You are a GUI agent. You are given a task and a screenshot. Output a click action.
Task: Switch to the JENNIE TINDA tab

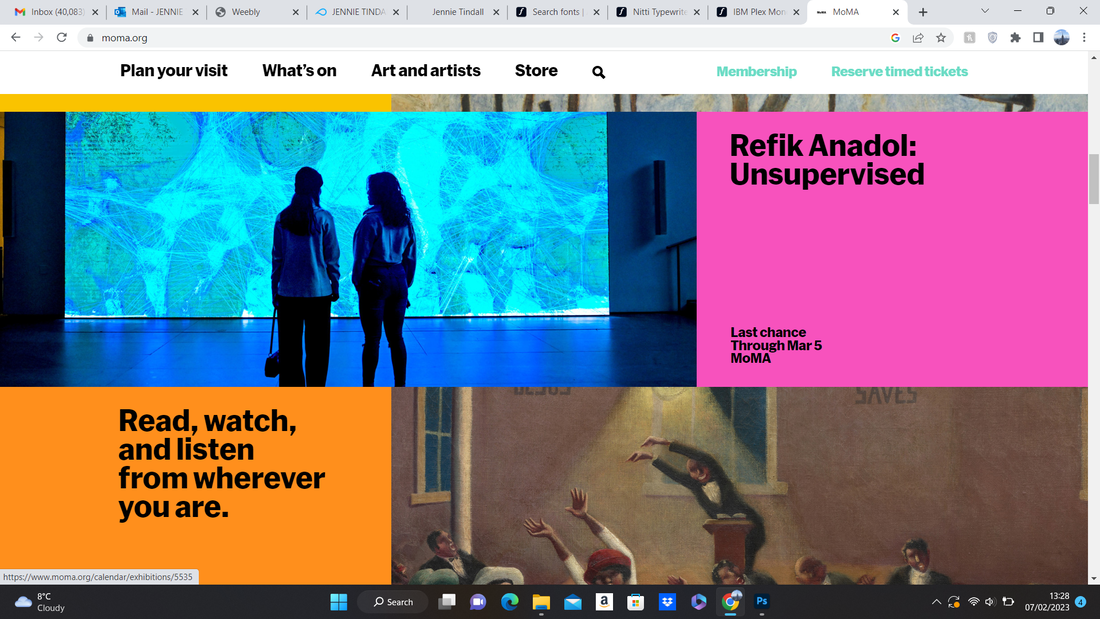click(357, 12)
